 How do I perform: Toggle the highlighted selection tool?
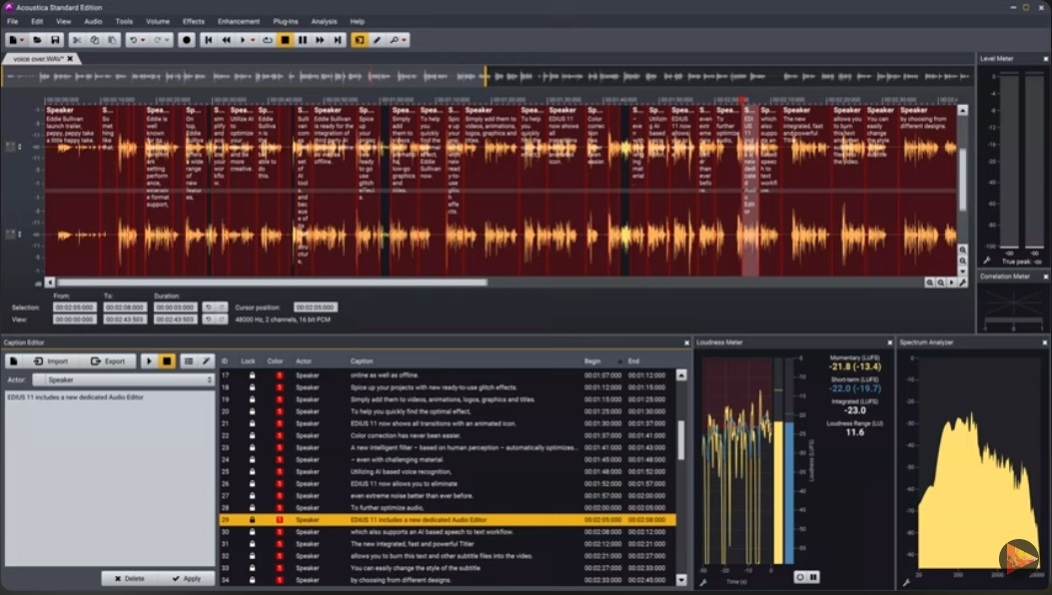click(360, 40)
